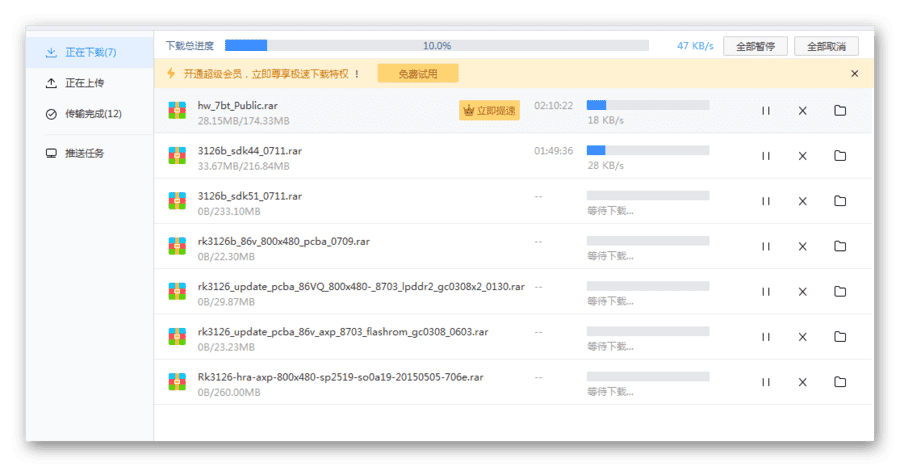Pause 3126b_sdk44_0711.rar download
This screenshot has width=900, height=467.
click(x=766, y=156)
